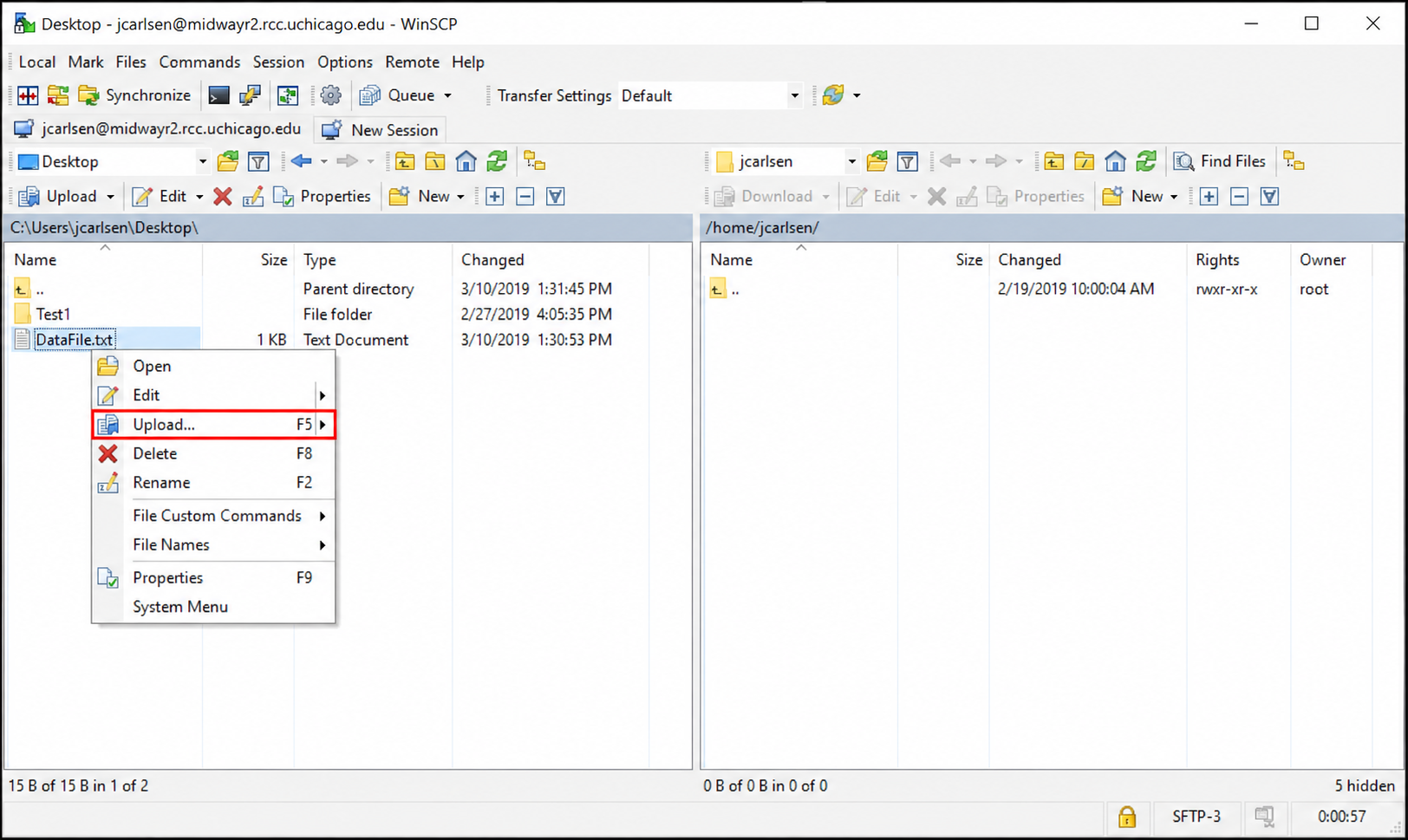
Task: Click the local red Delete icon
Action: click(223, 196)
